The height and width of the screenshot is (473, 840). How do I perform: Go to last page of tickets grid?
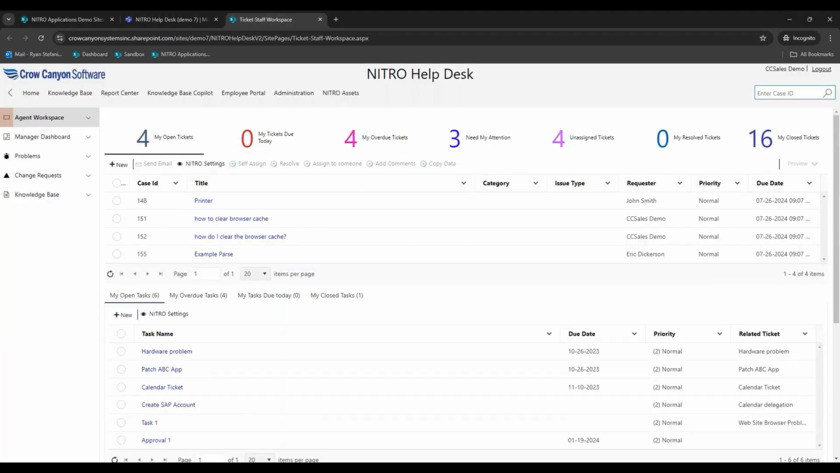click(x=161, y=274)
